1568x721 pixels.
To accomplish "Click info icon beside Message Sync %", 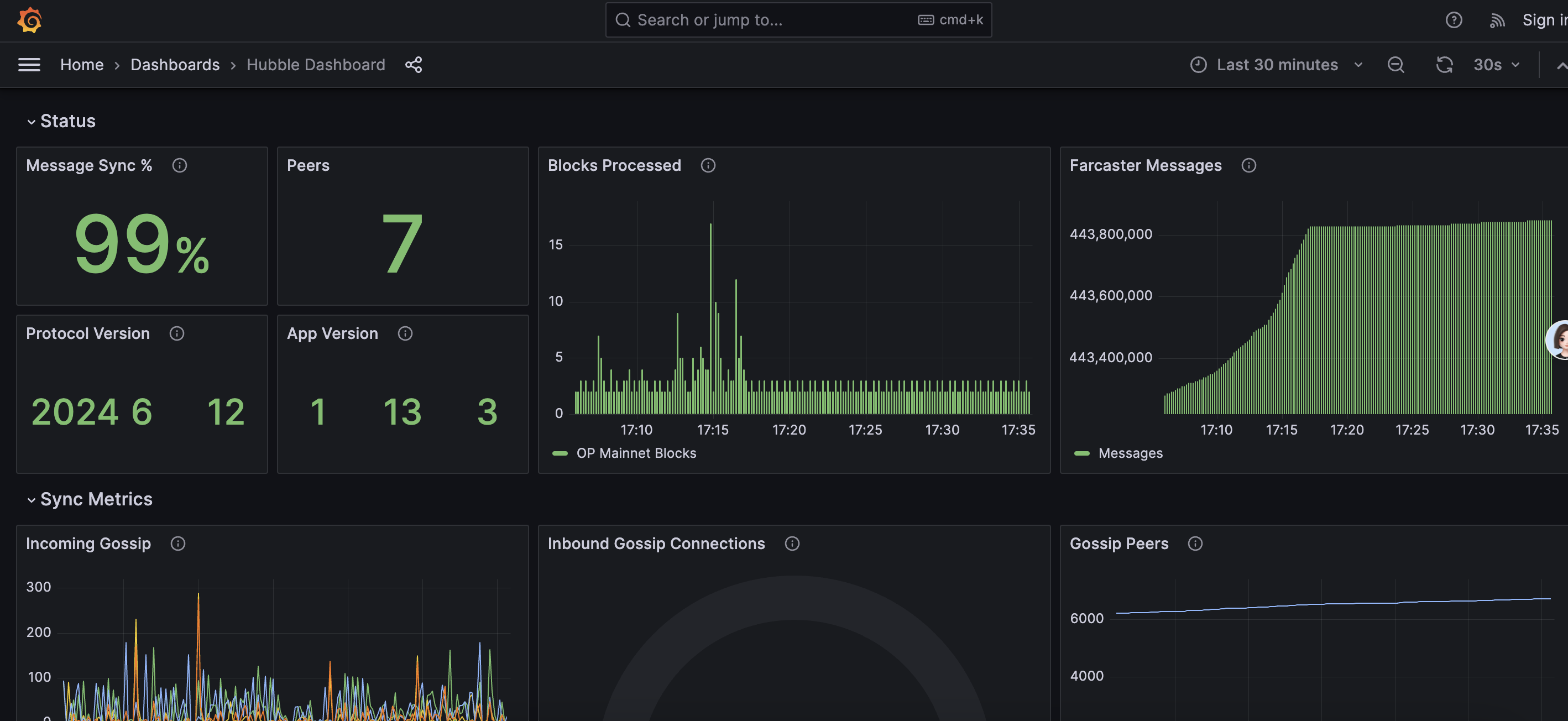I will [180, 166].
